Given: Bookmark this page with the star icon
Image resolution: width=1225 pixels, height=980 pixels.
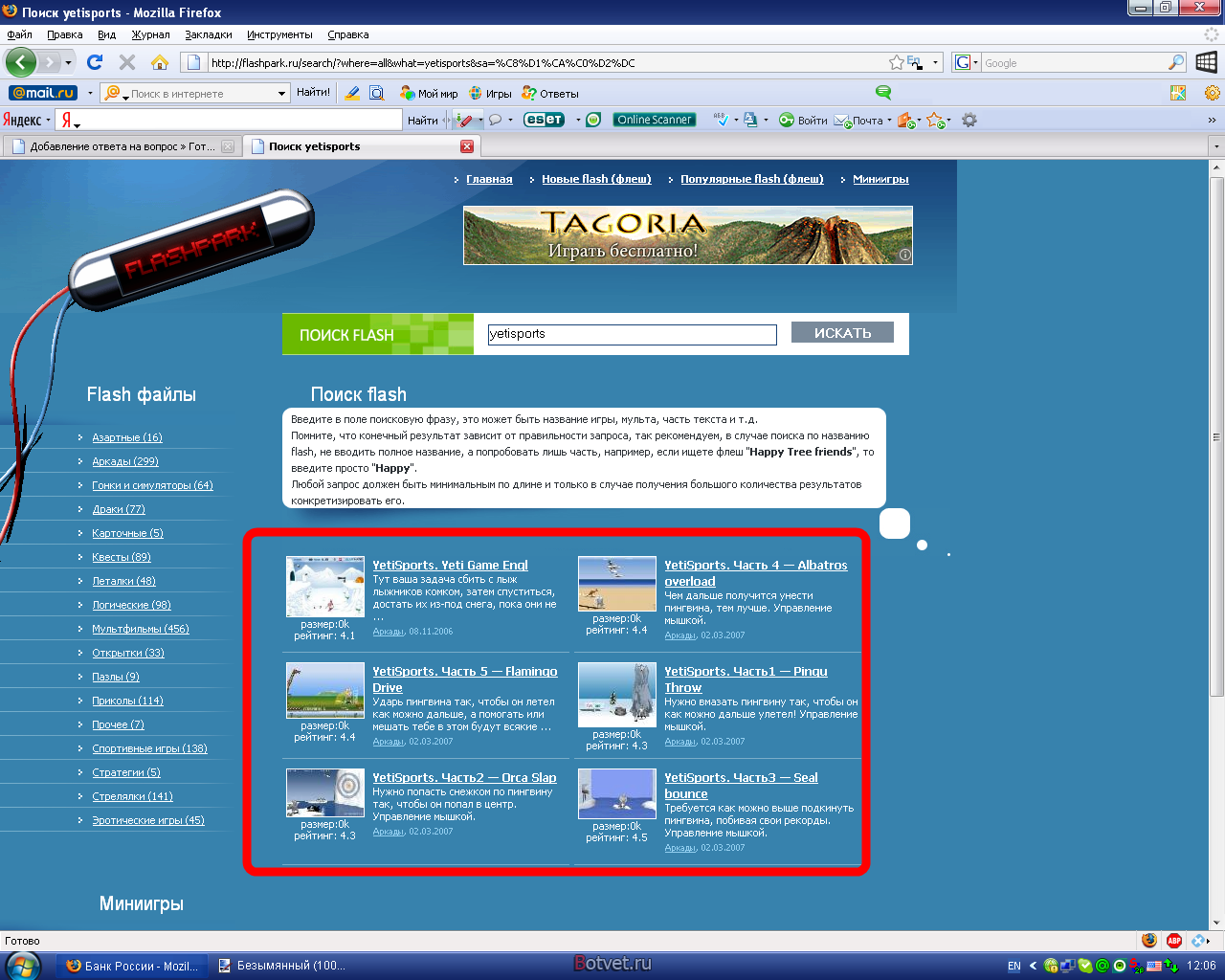Looking at the screenshot, I should click(896, 62).
